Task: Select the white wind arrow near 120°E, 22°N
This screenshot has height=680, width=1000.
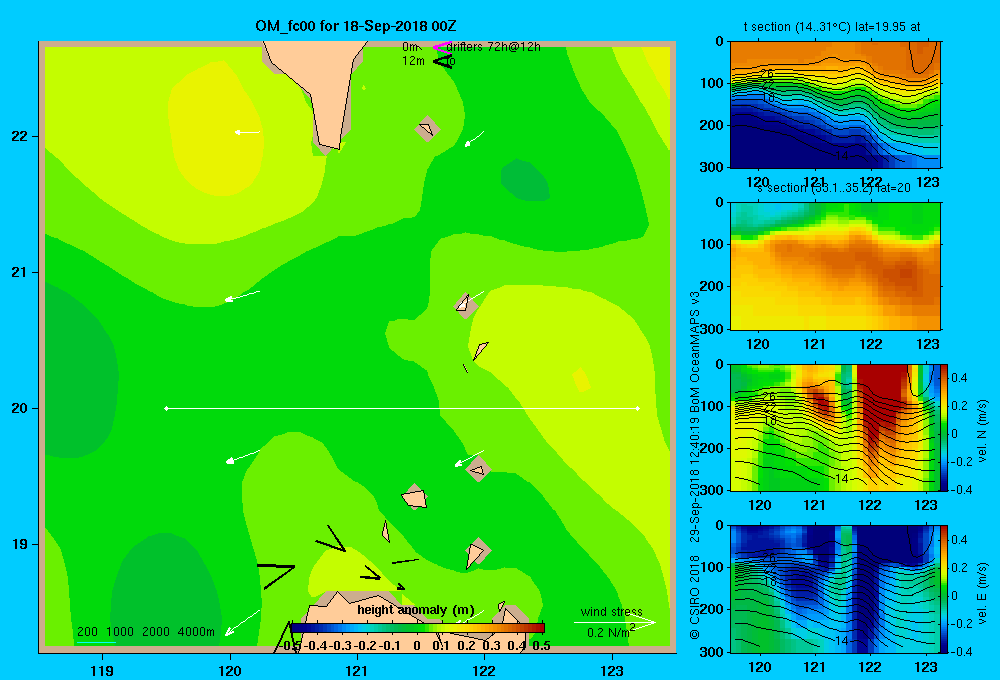Action: 247,132
